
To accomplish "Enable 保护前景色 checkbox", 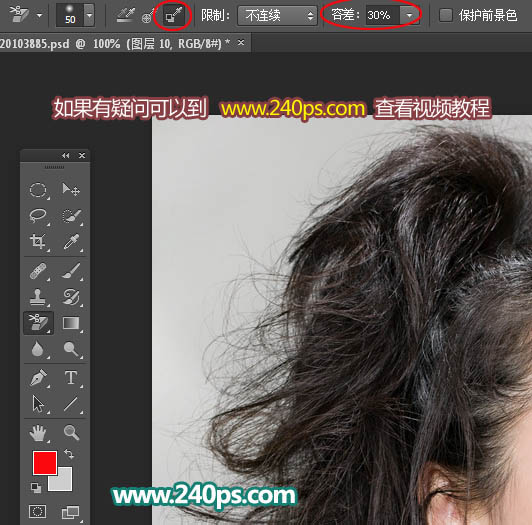I will point(446,15).
